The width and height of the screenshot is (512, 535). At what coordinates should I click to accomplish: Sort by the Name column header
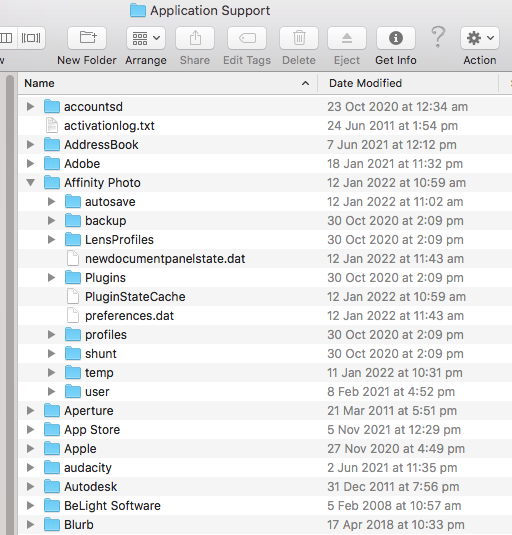point(167,83)
